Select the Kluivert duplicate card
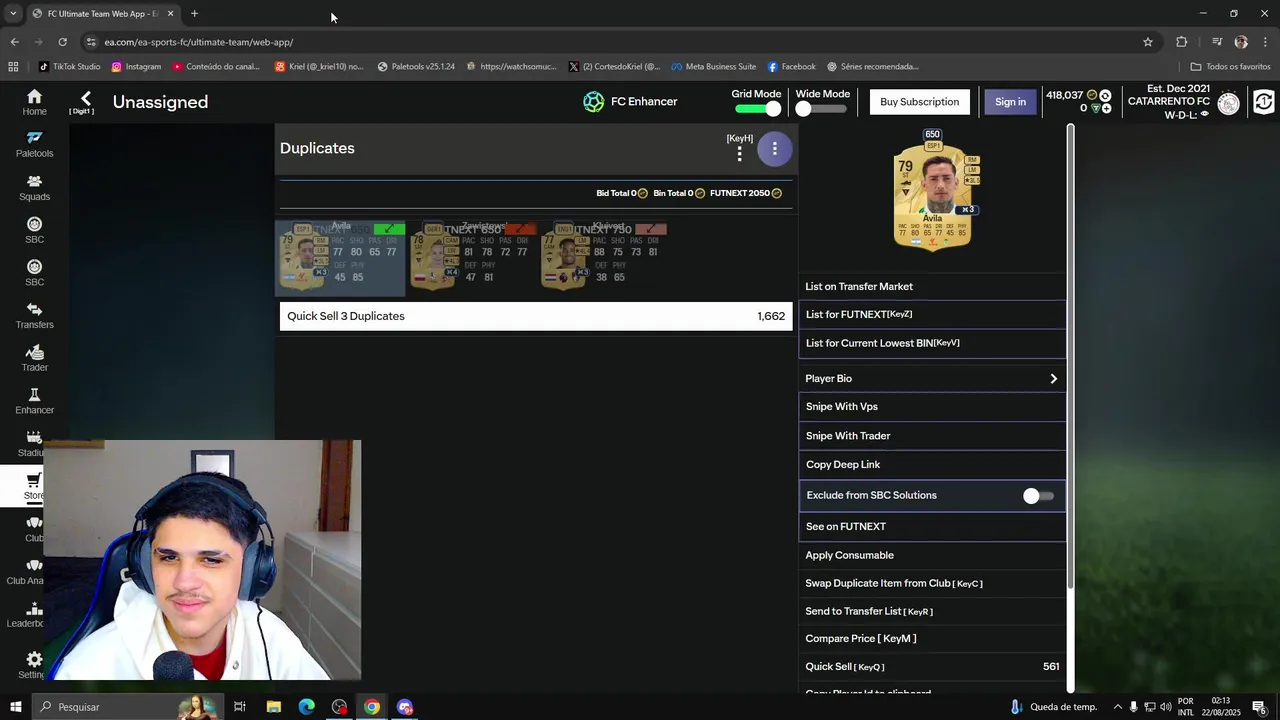This screenshot has height=720, width=1280. 603,257
